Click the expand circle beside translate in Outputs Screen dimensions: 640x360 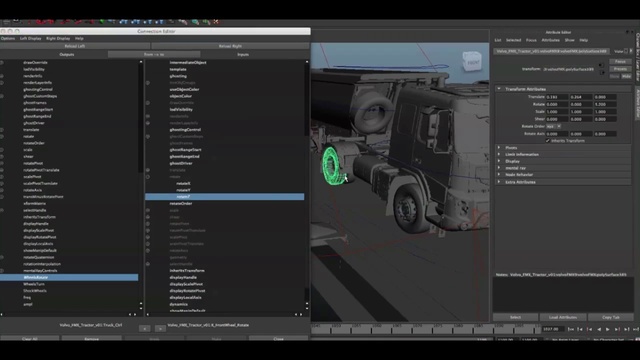coord(2,130)
